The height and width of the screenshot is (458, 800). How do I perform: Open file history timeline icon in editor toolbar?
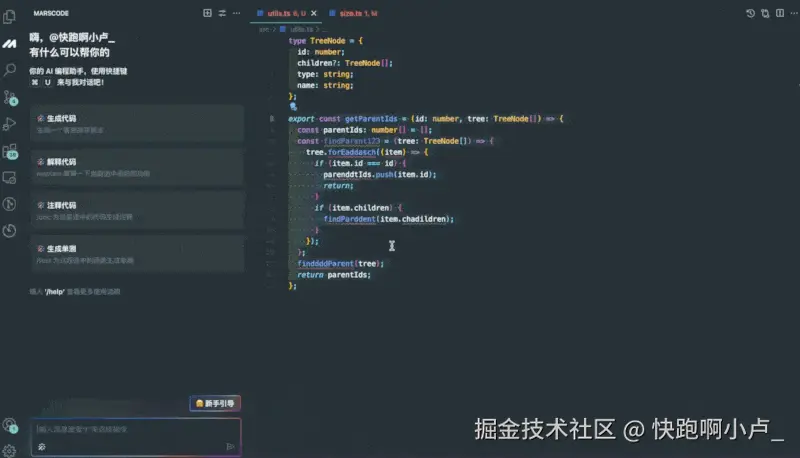click(750, 13)
